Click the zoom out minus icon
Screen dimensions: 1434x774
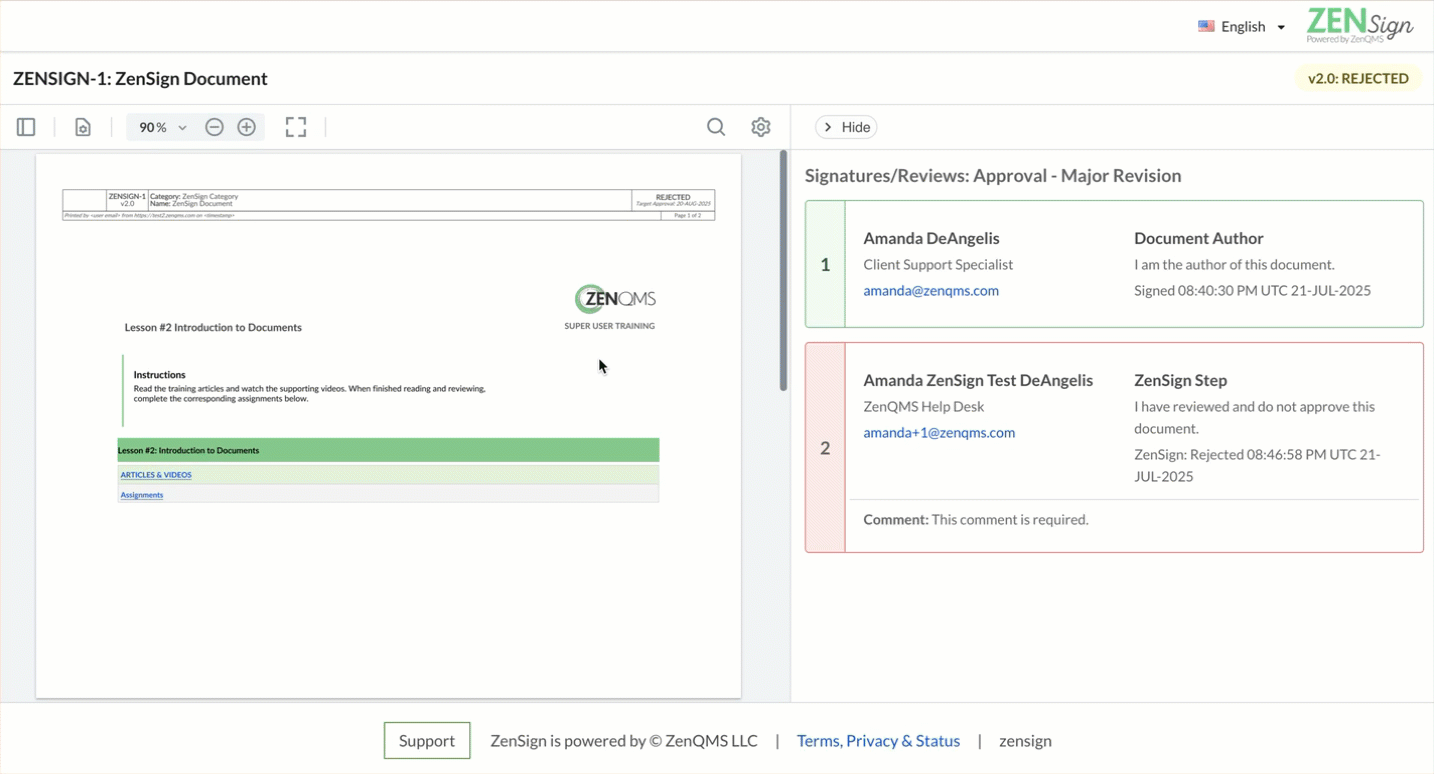point(214,127)
